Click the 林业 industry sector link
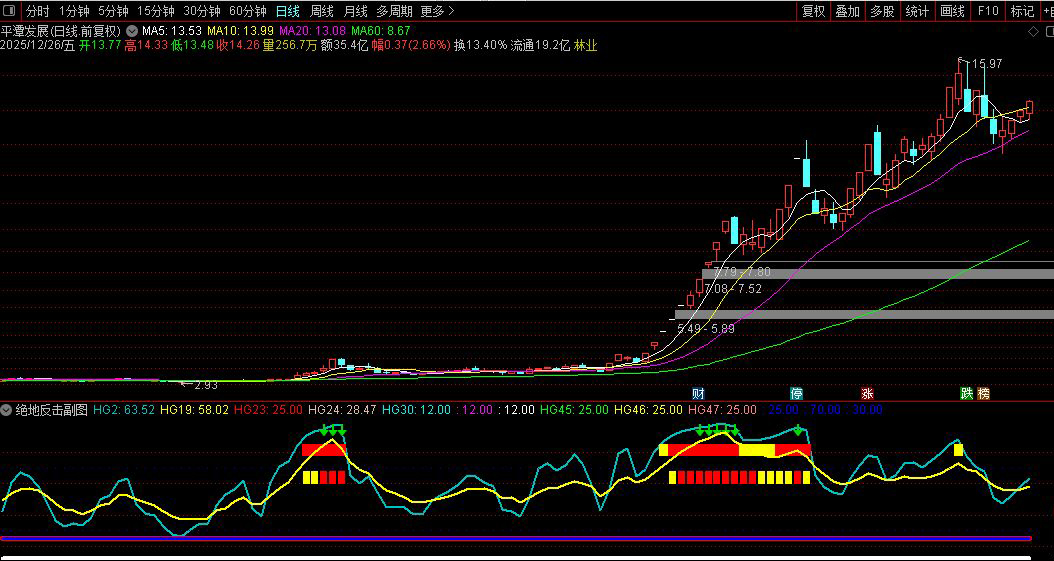The image size is (1054, 561). click(585, 45)
